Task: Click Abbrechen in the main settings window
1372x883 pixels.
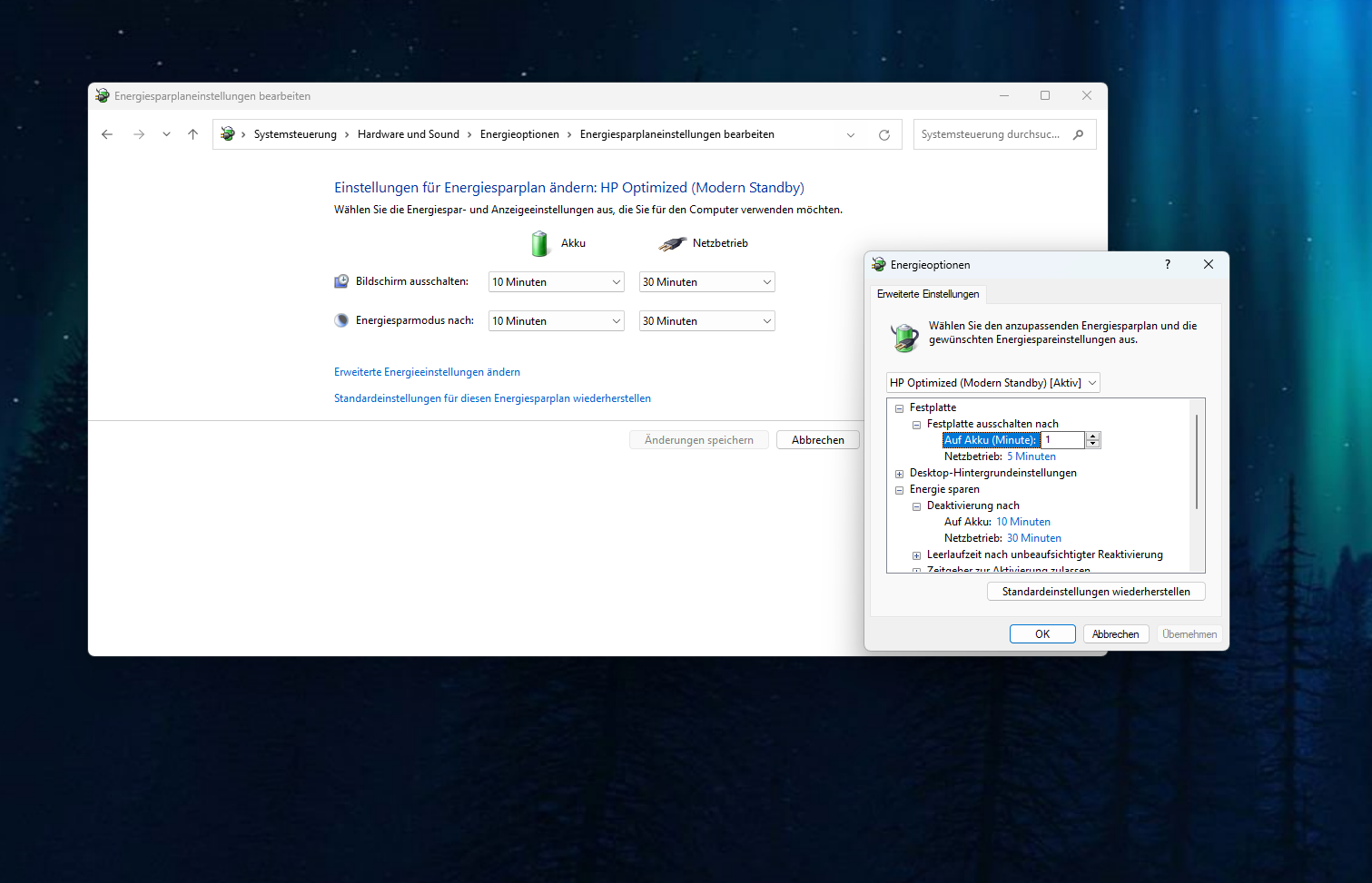Action: tap(818, 440)
